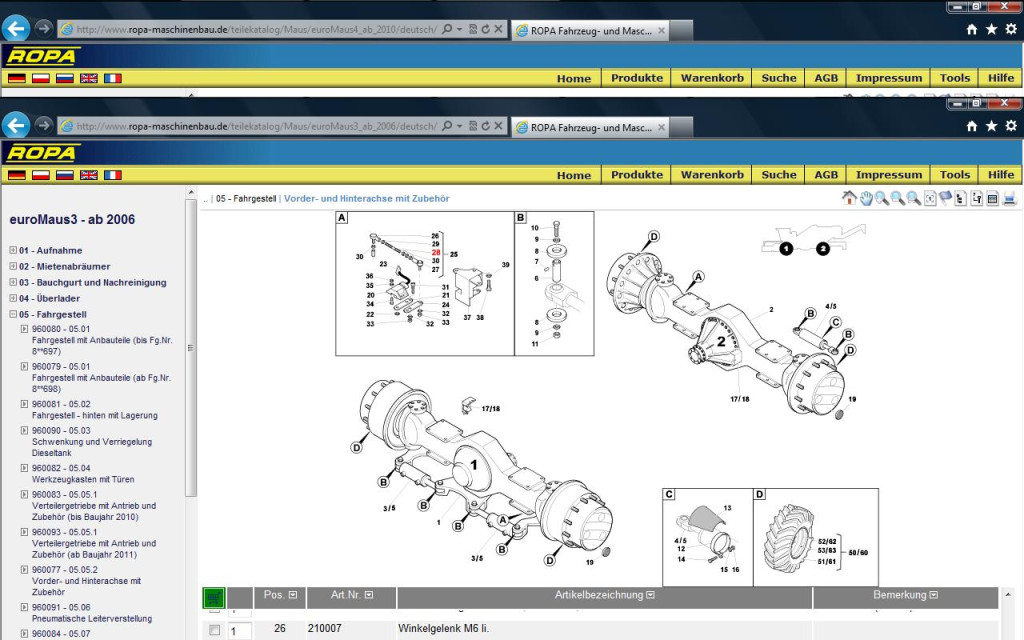Expand the 01 - Aufnahme tree node
This screenshot has width=1024, height=640.
click(x=13, y=250)
